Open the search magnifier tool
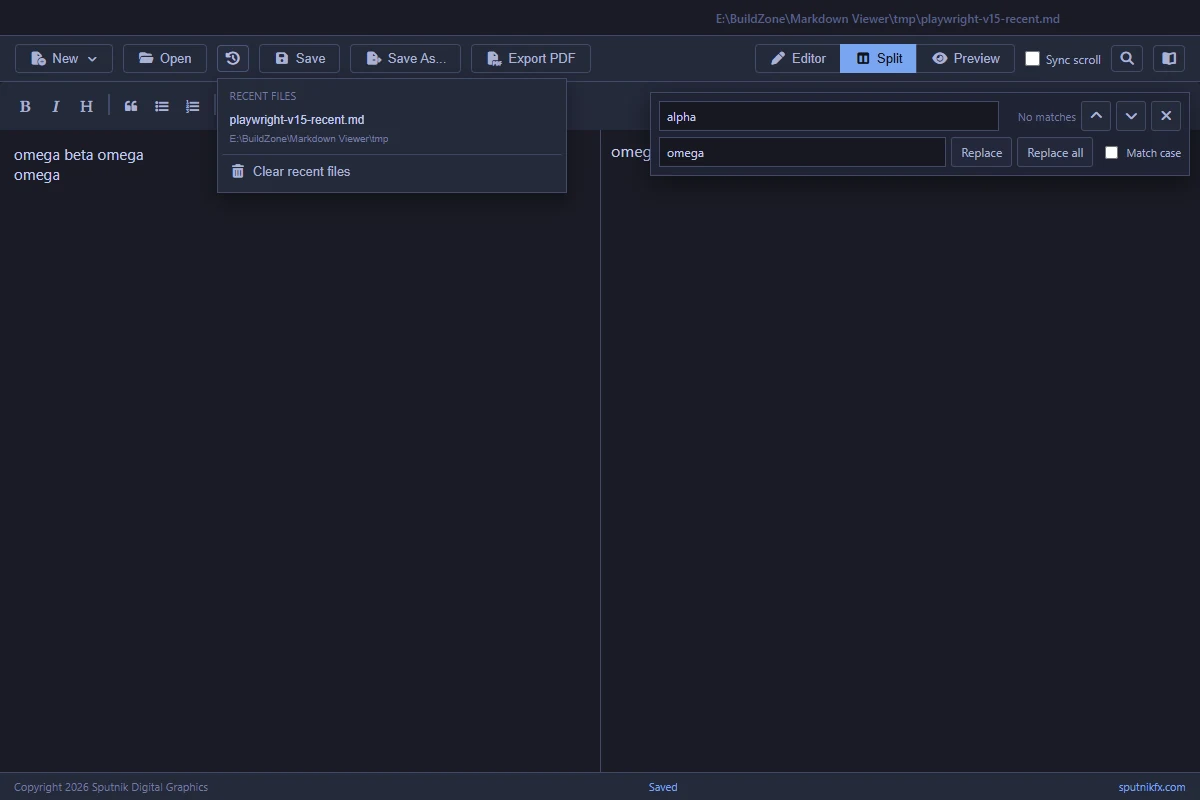The width and height of the screenshot is (1200, 800). pos(1127,58)
